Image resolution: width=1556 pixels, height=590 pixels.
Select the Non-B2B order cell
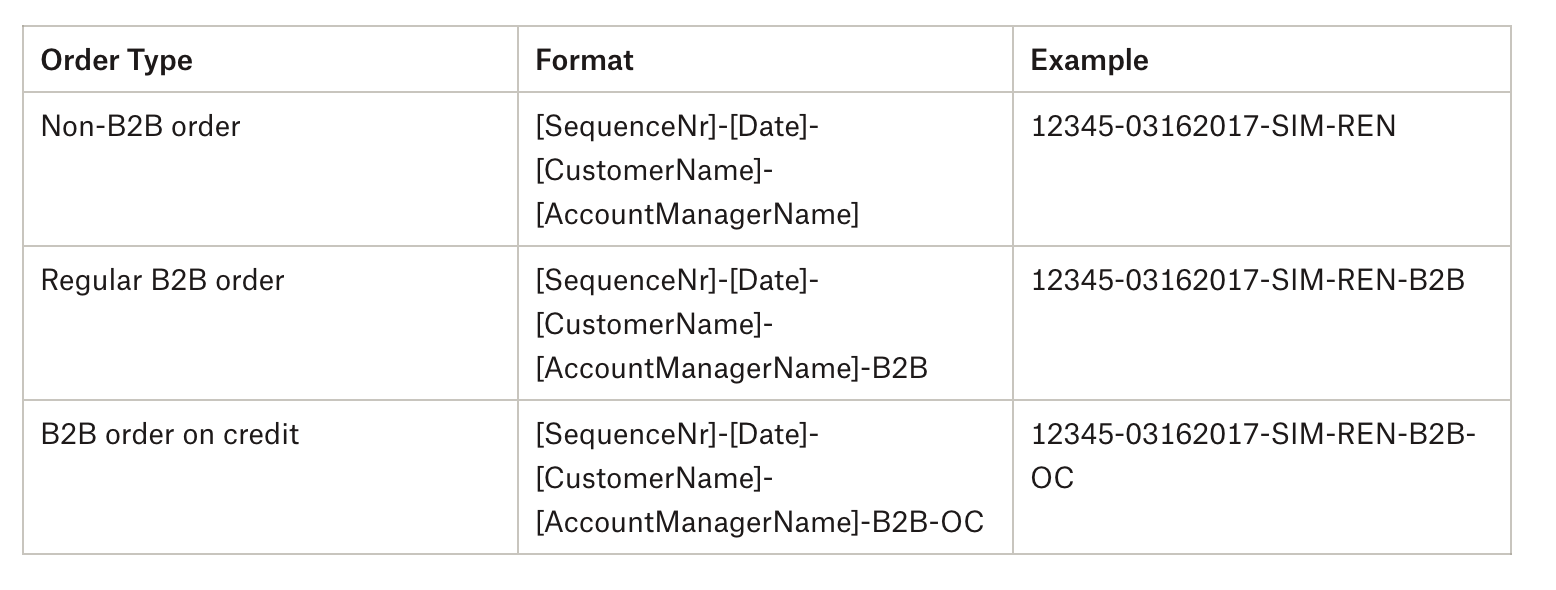pos(140,126)
